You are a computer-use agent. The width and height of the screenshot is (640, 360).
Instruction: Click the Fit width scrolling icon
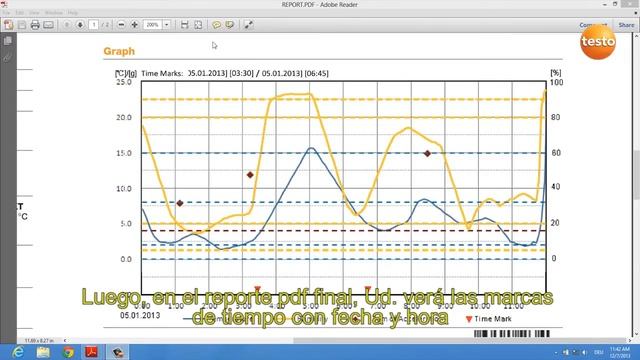pos(184,25)
